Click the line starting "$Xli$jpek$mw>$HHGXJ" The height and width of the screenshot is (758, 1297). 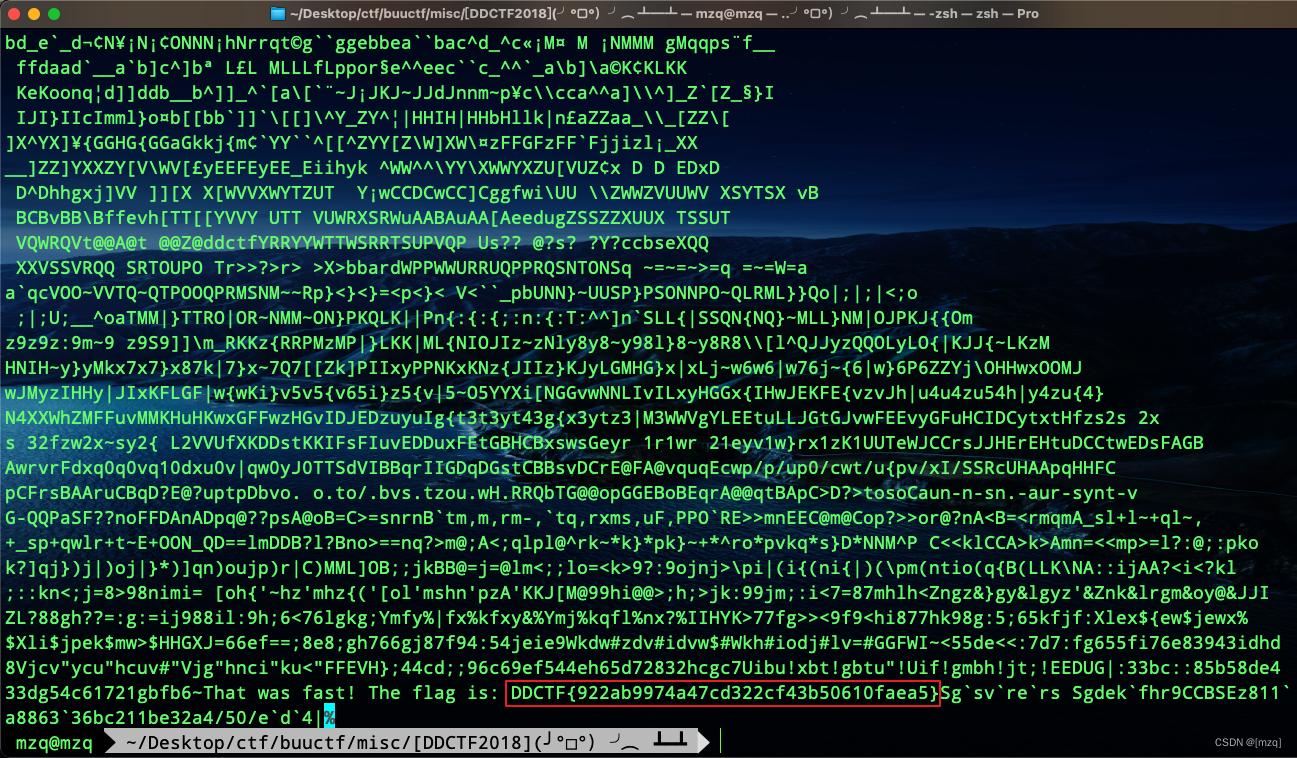click(x=644, y=643)
